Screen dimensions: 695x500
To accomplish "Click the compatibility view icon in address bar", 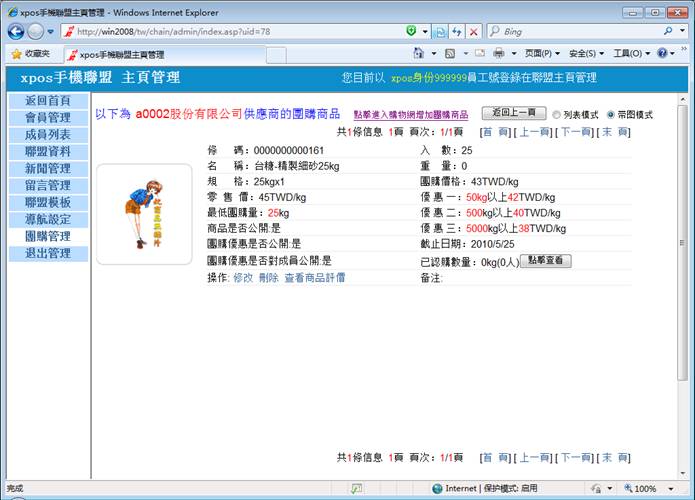I will [x=440, y=32].
